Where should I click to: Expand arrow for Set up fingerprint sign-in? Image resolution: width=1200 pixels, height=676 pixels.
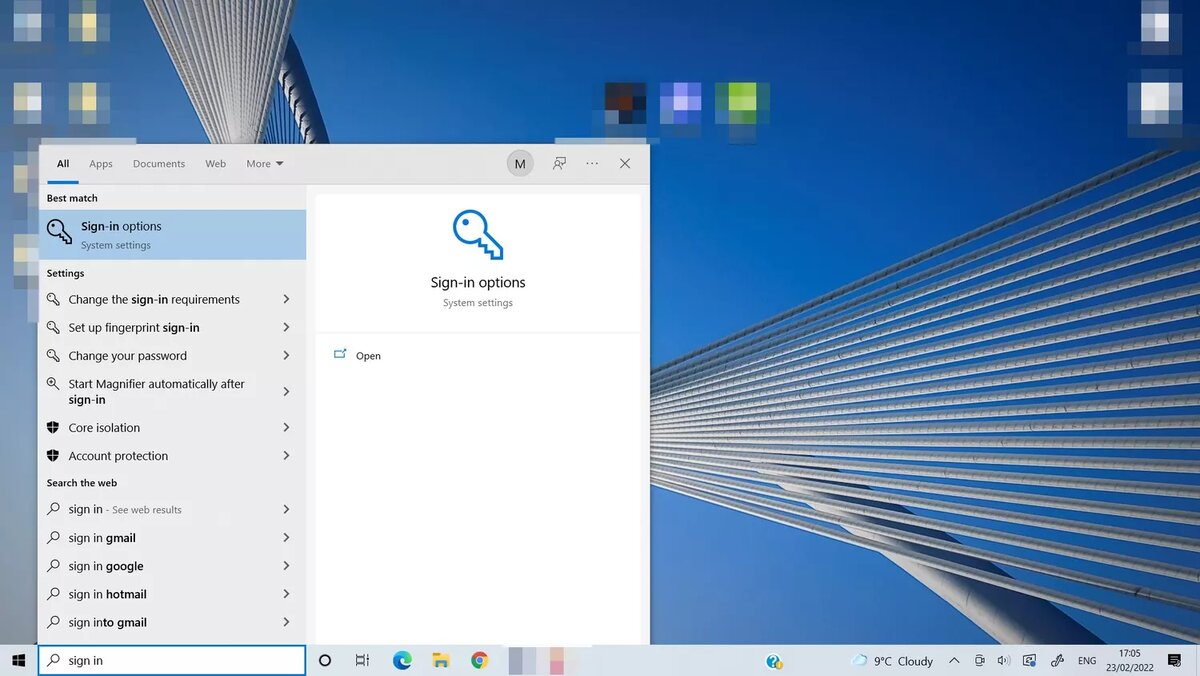coord(286,327)
